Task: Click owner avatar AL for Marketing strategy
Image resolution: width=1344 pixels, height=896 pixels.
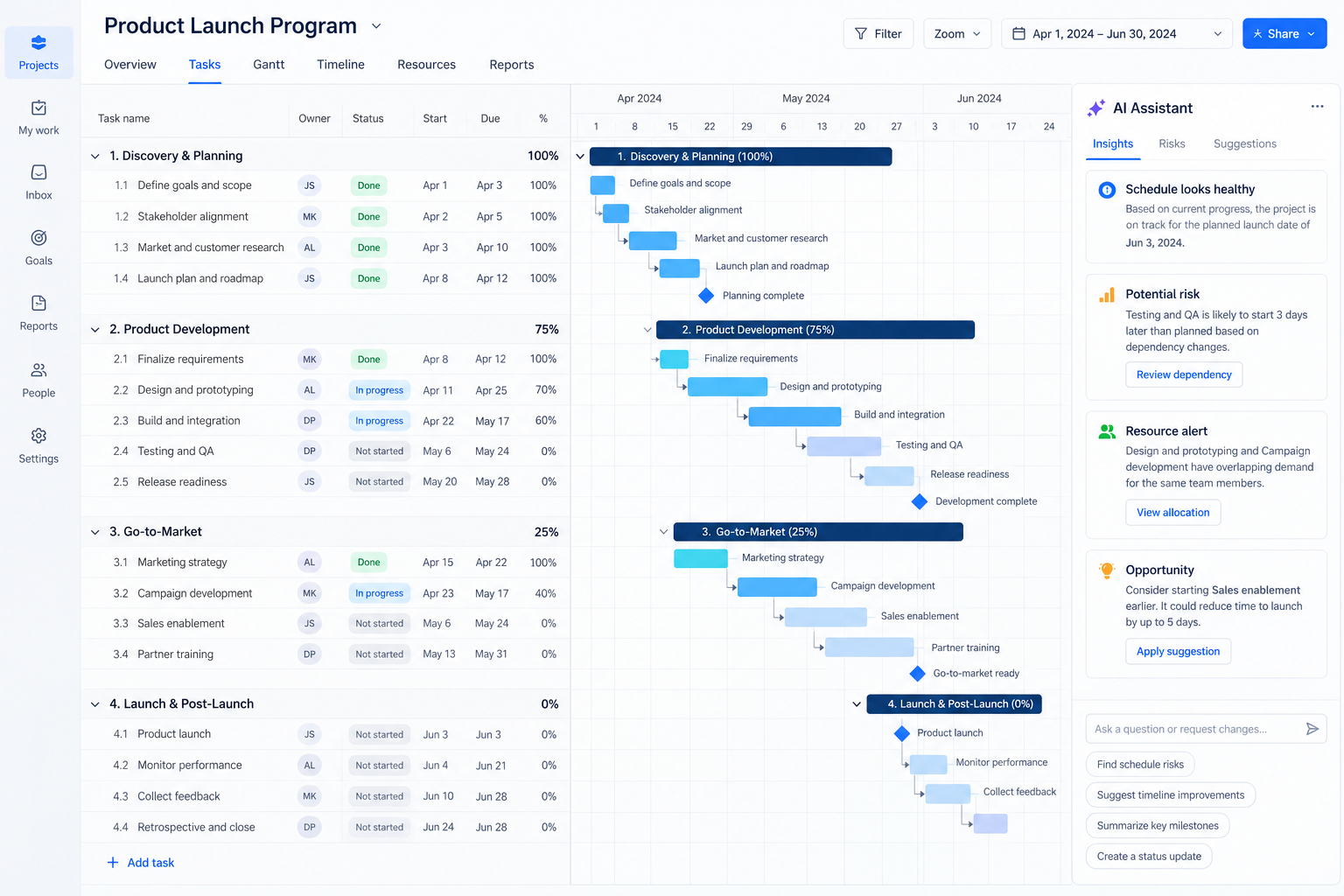Action: coord(310,563)
